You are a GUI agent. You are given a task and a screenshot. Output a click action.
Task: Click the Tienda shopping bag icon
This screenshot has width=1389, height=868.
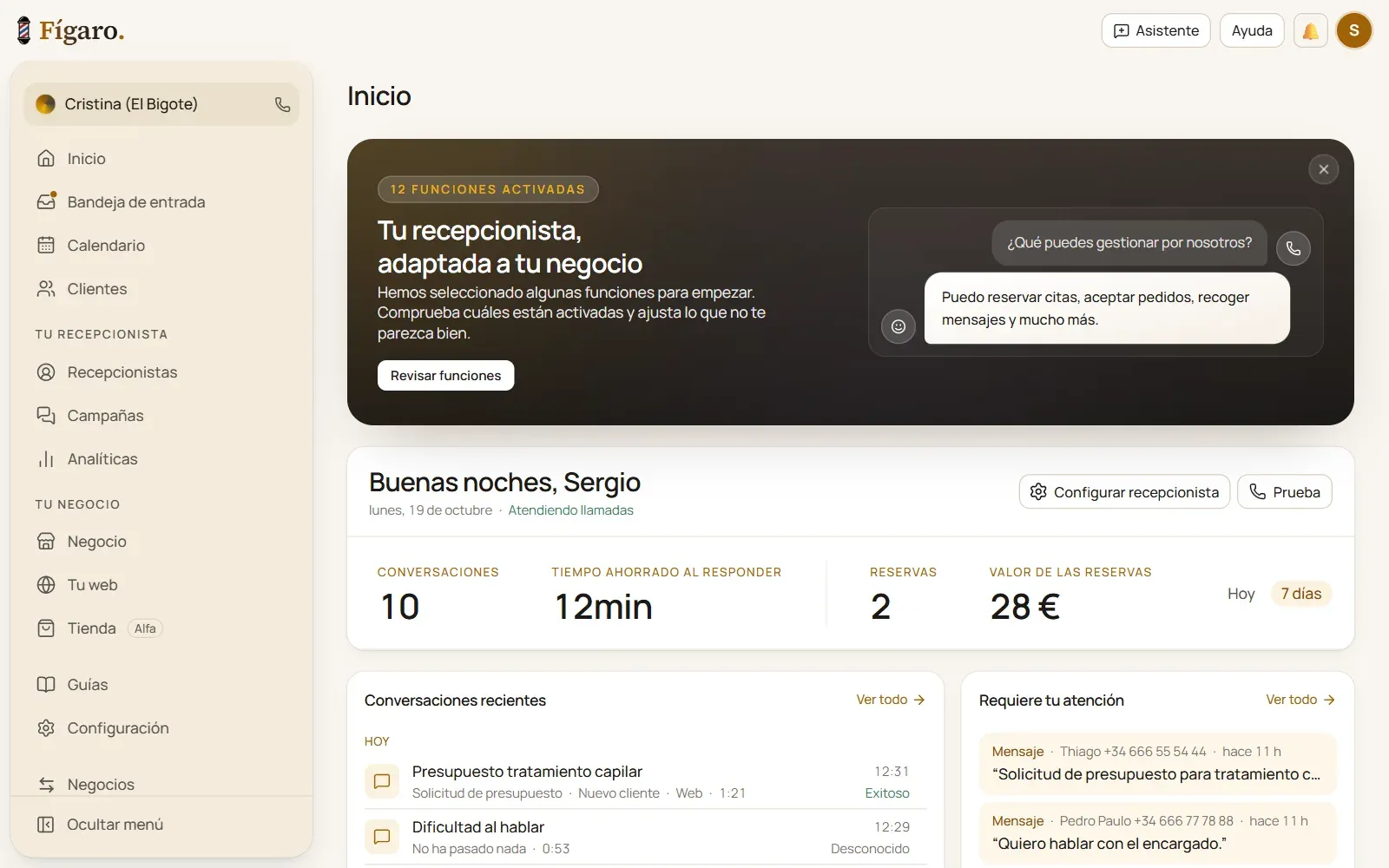pyautogui.click(x=46, y=628)
